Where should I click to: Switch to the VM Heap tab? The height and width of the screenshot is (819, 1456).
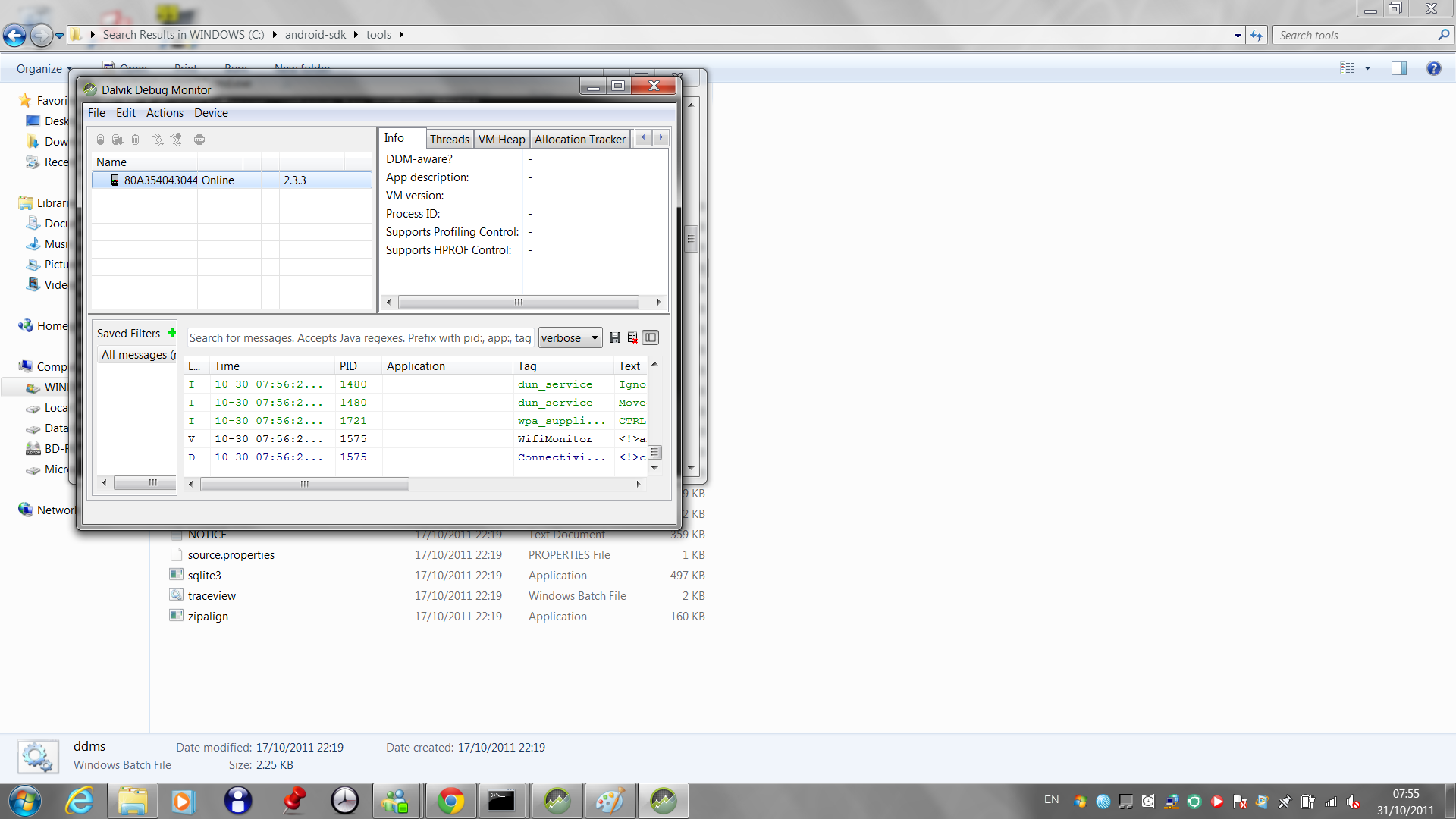(501, 140)
